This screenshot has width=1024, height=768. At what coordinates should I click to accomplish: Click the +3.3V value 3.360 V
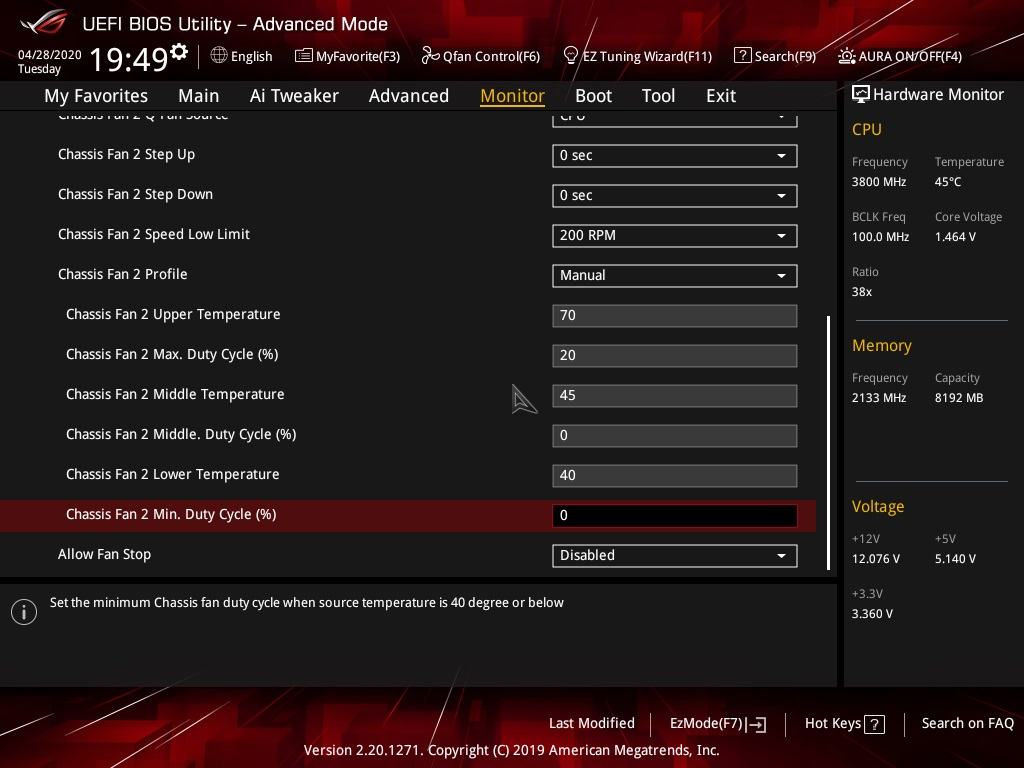[x=872, y=615]
